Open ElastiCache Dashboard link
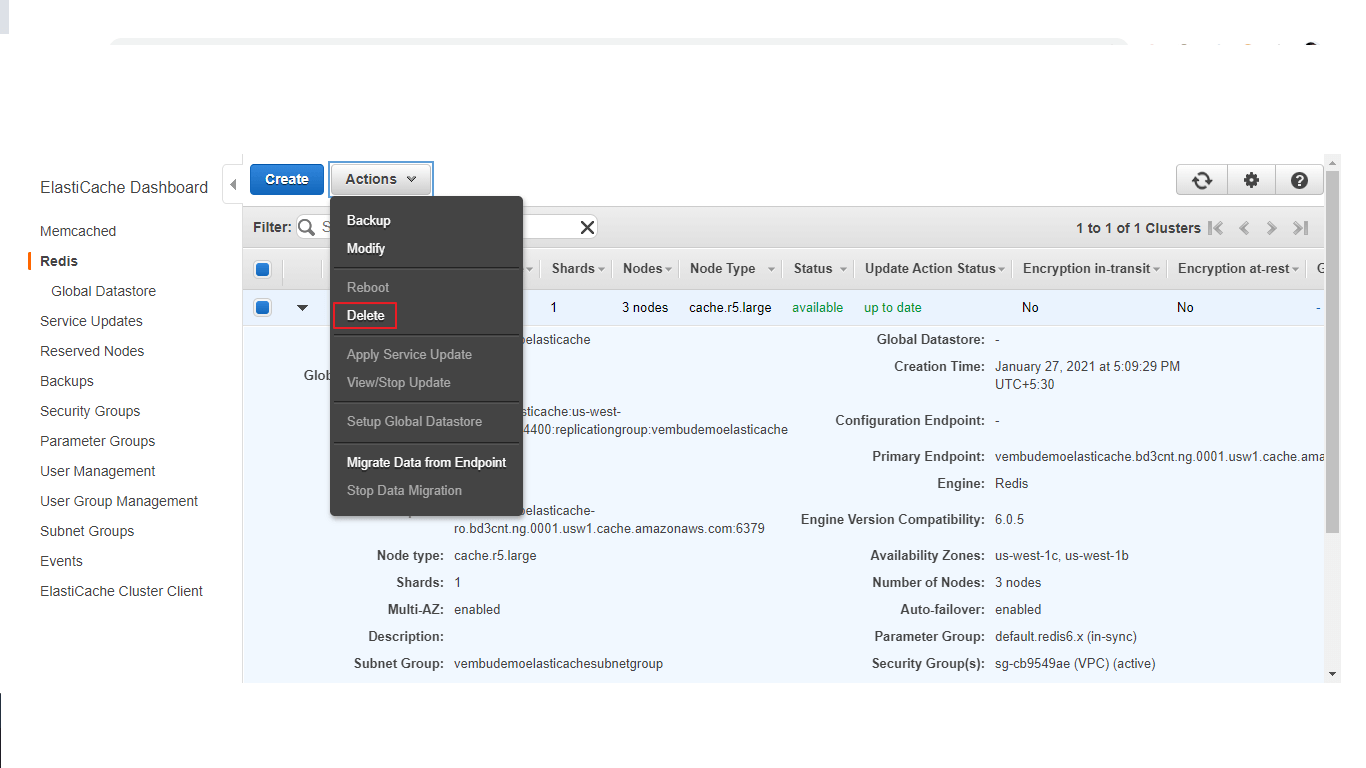1366x768 pixels. point(124,187)
